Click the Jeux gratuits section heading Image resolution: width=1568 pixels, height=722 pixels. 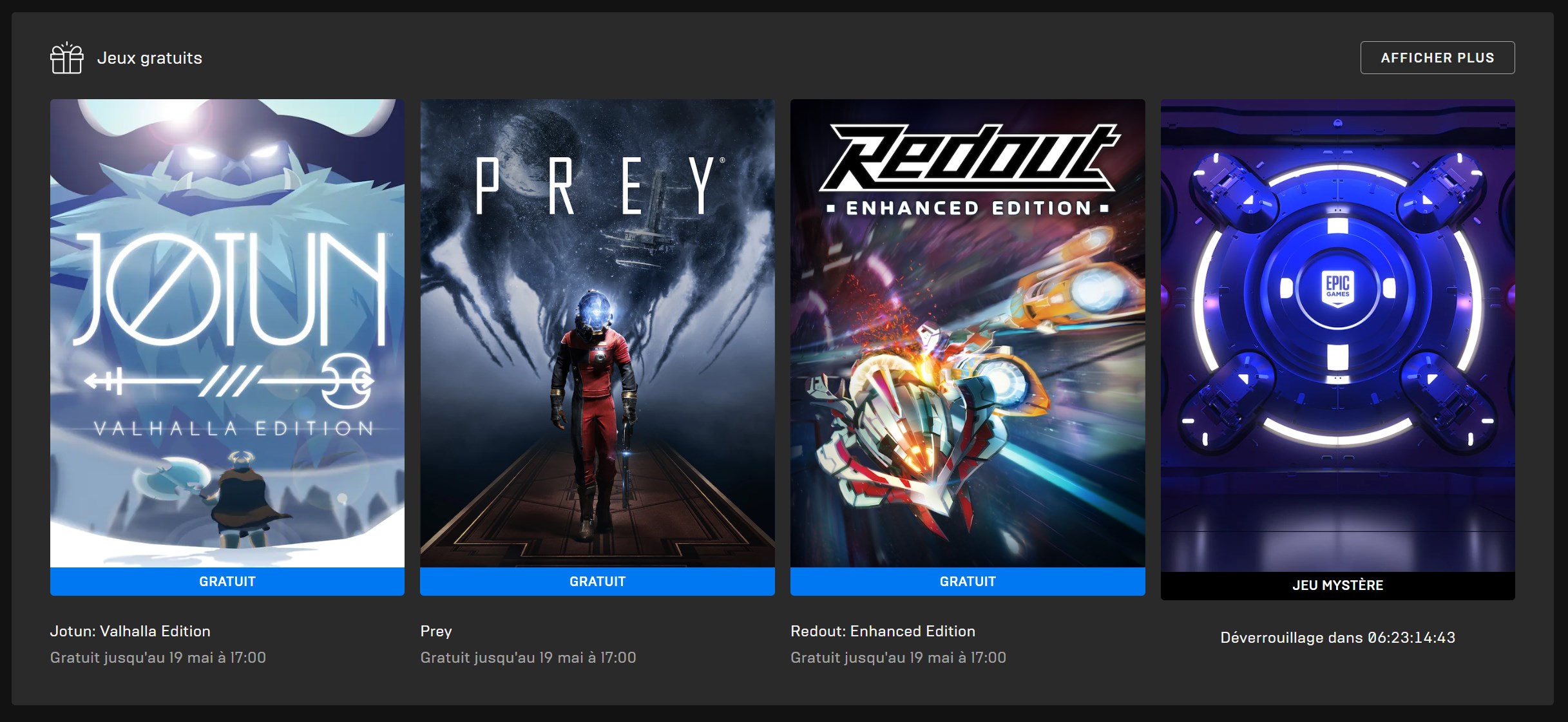[x=149, y=58]
